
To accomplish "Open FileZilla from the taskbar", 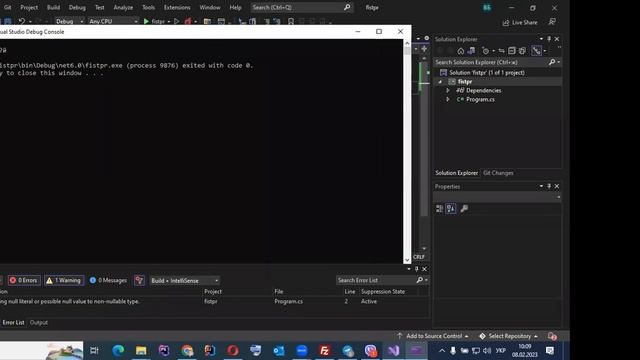I will 324,351.
